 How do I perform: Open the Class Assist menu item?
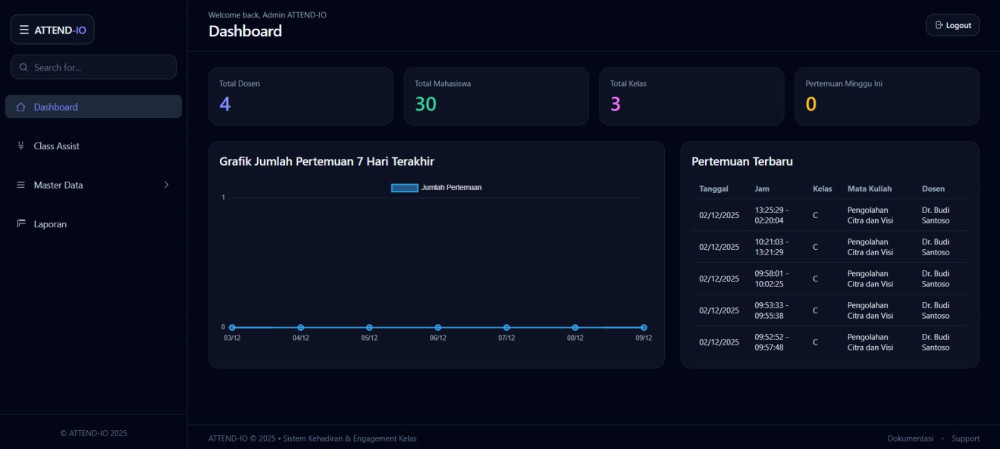(56, 146)
